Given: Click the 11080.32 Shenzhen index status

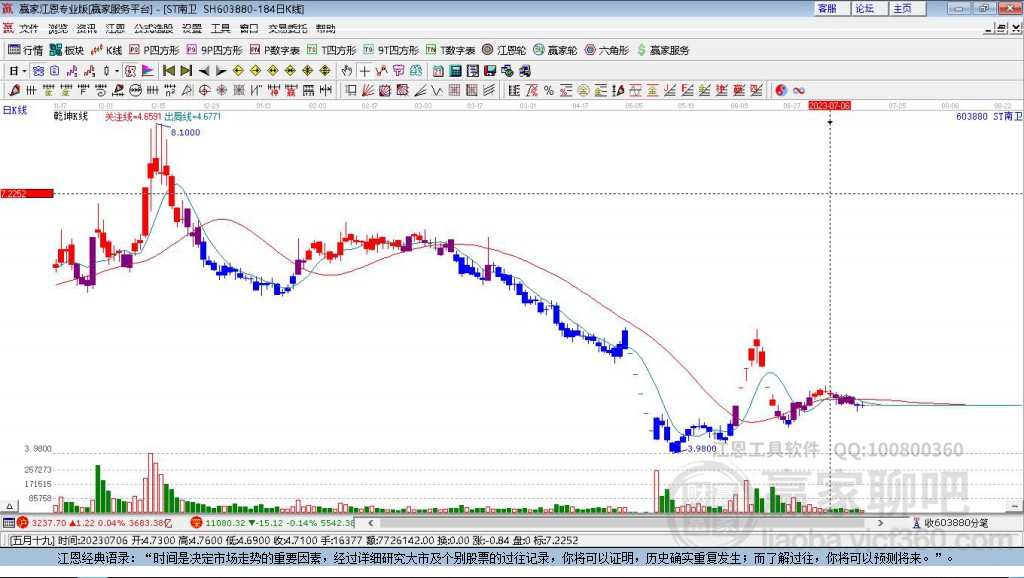Looking at the screenshot, I should pyautogui.click(x=226, y=522).
